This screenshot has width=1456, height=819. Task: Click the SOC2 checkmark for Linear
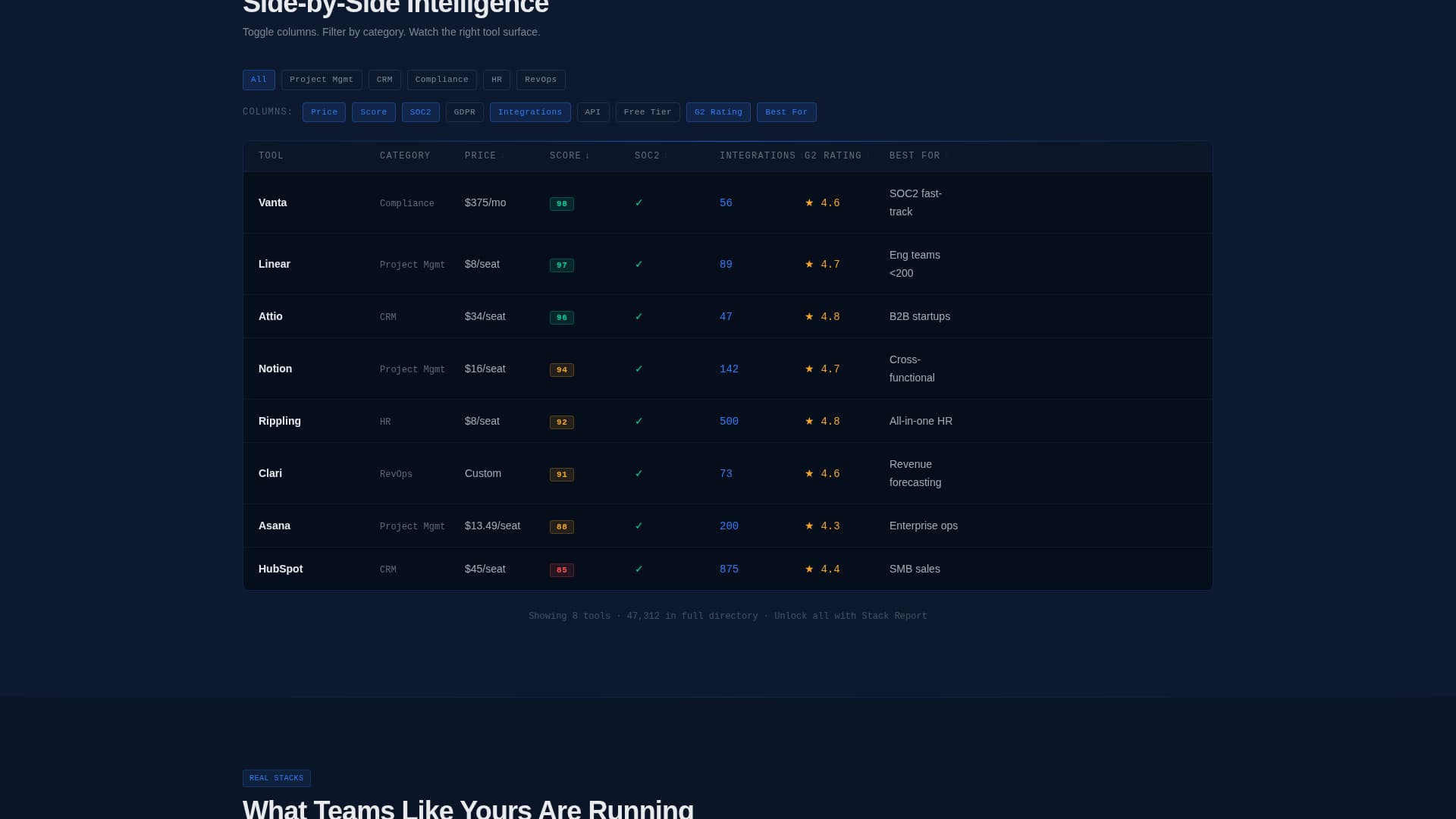point(639,264)
